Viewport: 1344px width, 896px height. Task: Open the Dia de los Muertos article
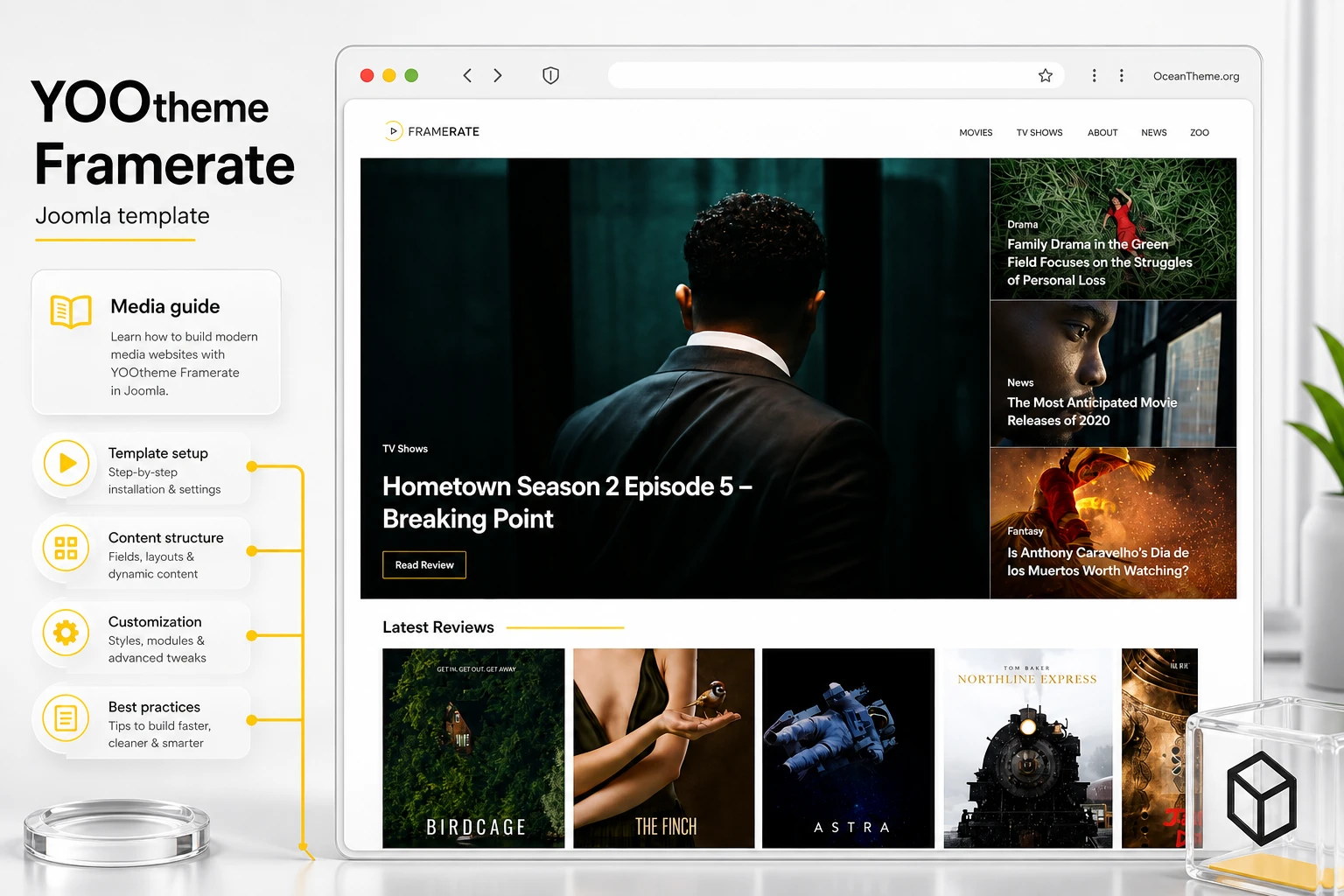coord(1097,562)
